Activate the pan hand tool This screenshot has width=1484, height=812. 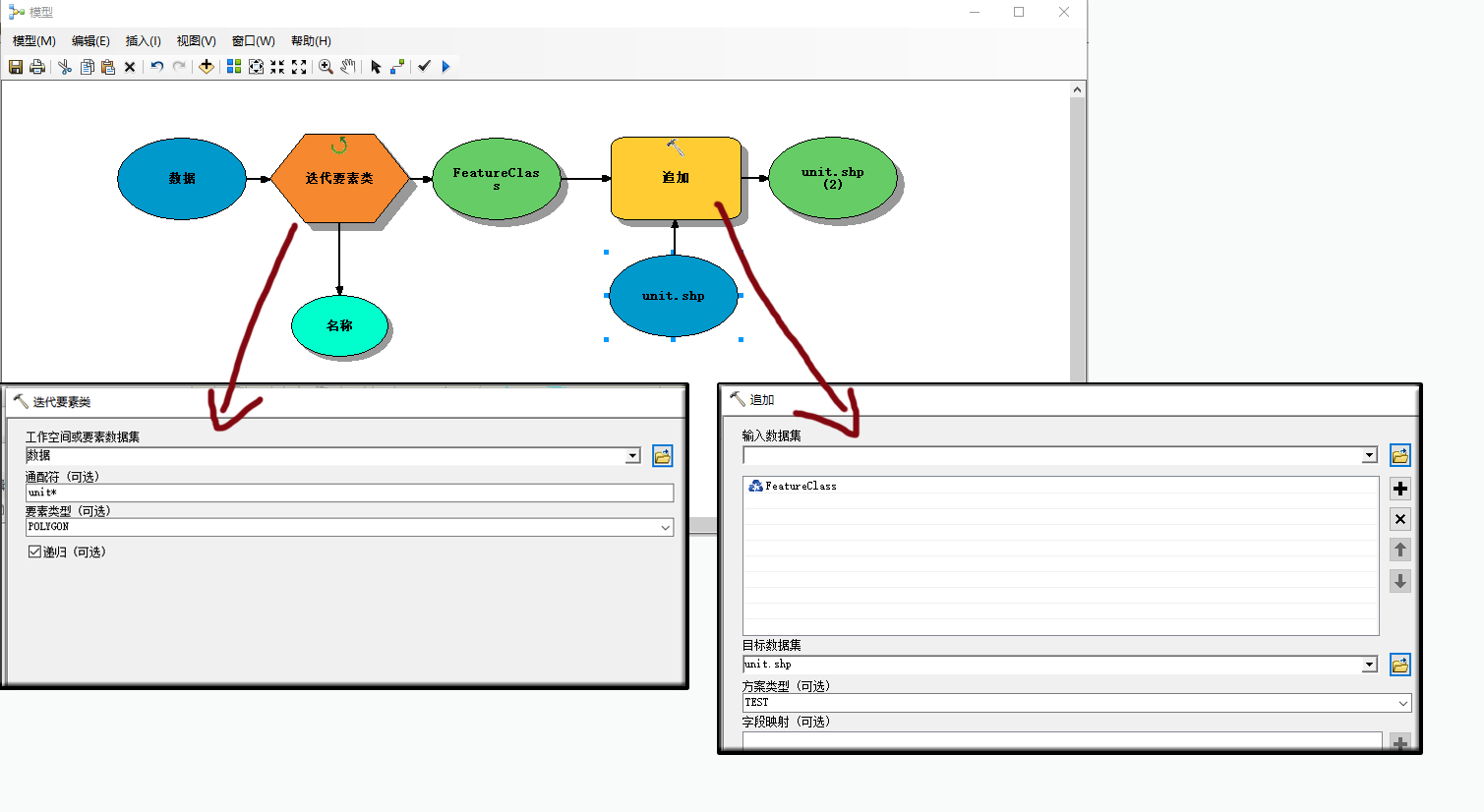[x=348, y=67]
